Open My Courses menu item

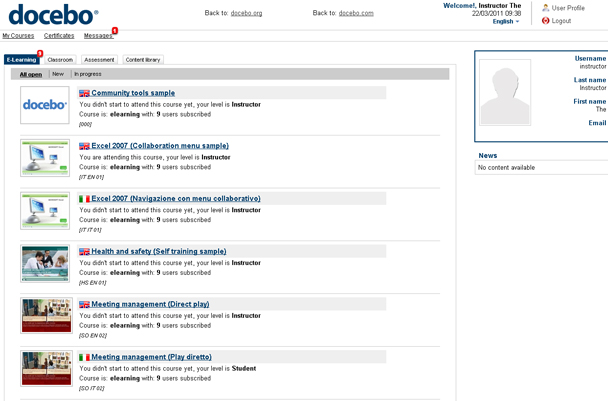[18, 36]
